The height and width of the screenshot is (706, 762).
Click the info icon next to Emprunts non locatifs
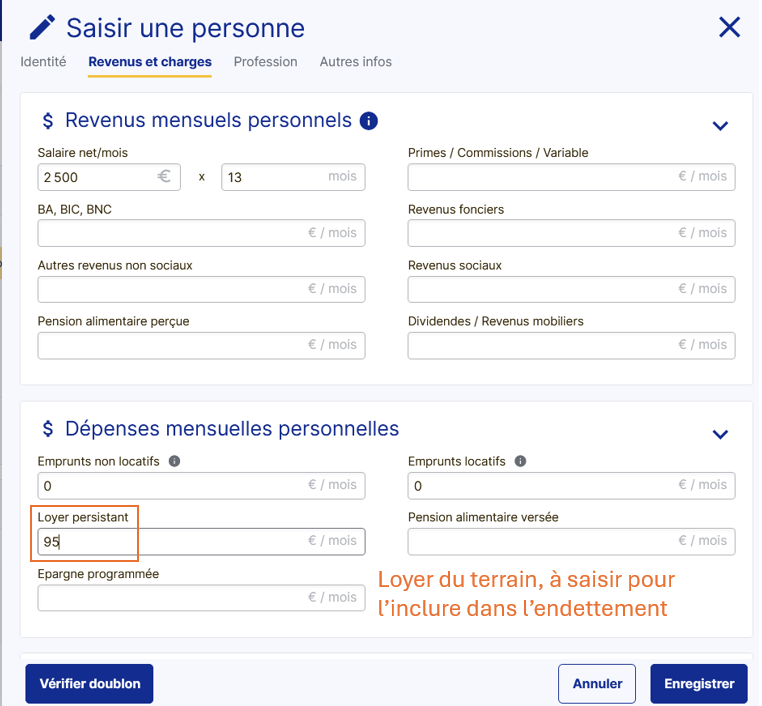point(174,462)
